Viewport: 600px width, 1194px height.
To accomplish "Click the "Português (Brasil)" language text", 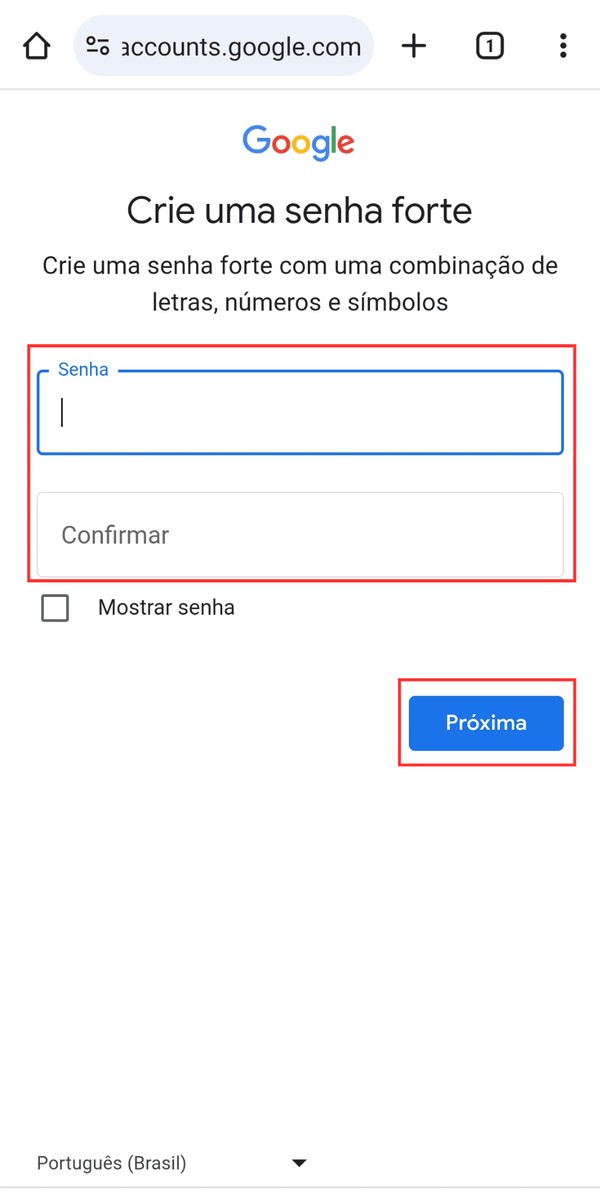I will point(111,1163).
